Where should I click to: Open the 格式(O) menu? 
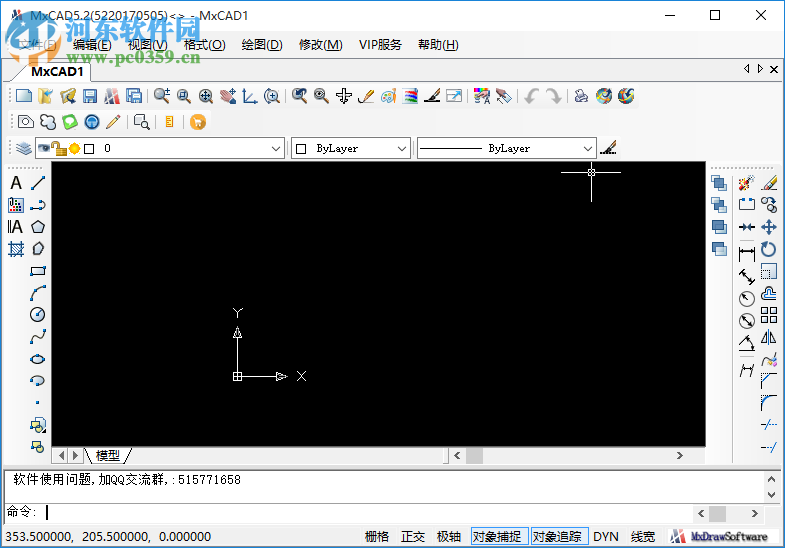click(x=204, y=45)
